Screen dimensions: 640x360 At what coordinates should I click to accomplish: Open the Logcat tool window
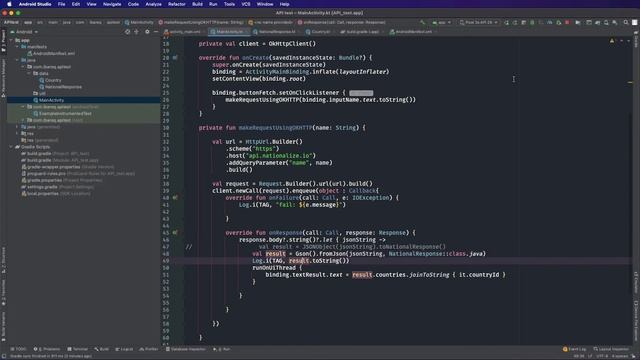click(x=124, y=349)
